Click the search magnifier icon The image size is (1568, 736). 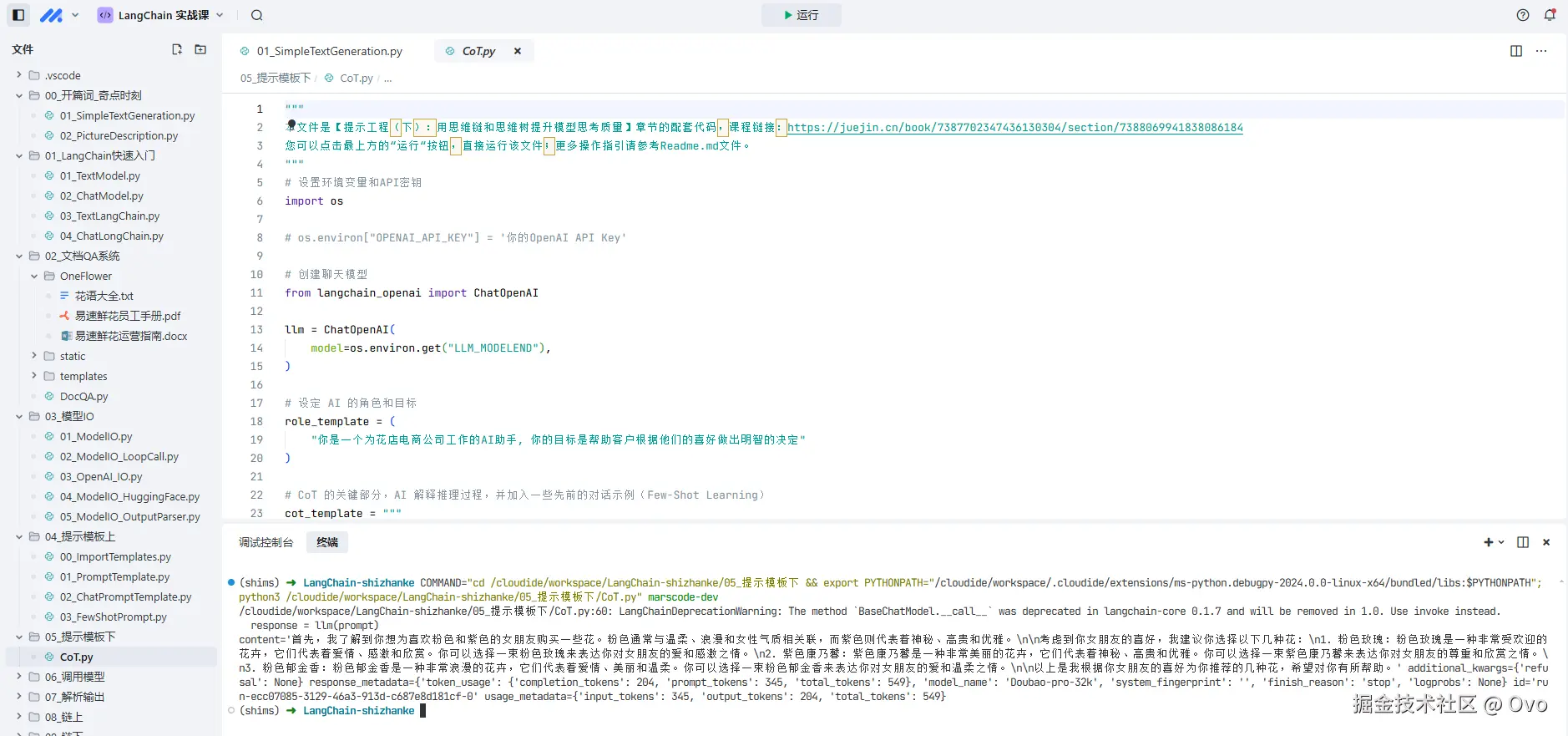[x=256, y=15]
